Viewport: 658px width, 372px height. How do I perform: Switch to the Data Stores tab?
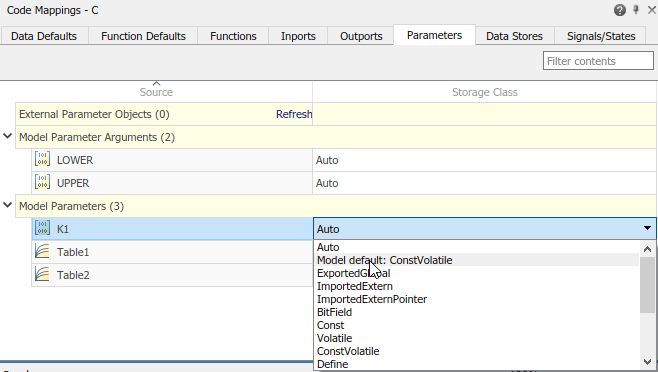[514, 36]
